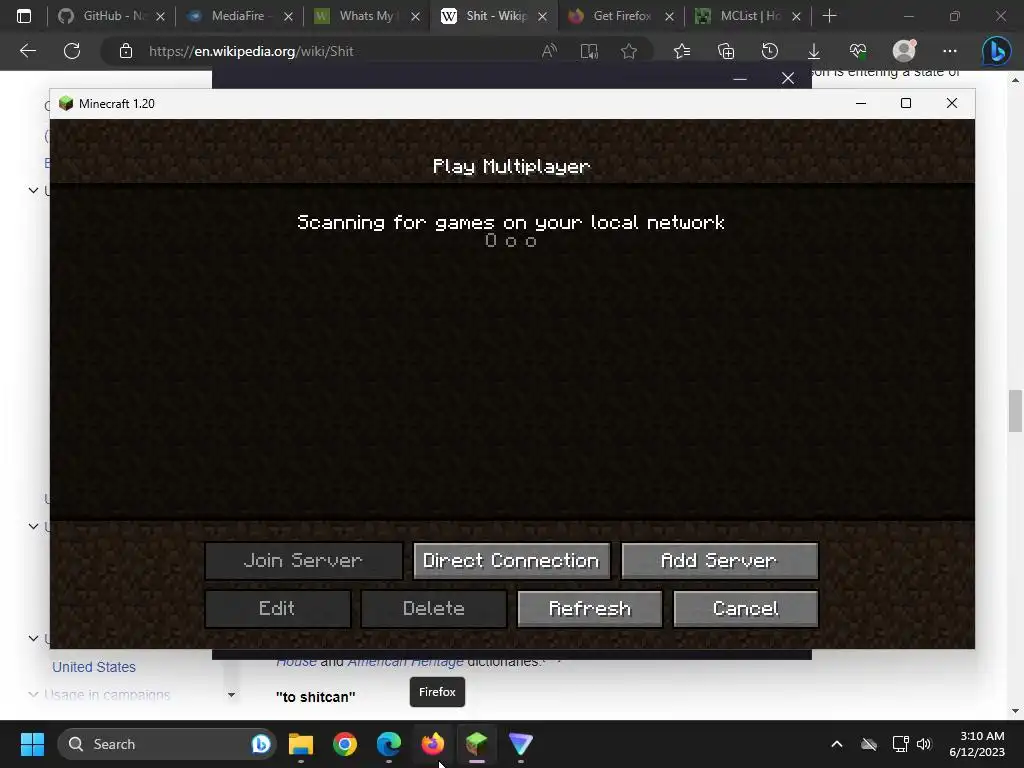1024x768 pixels.
Task: Open the Bing Chat sidebar button
Action: [997, 51]
